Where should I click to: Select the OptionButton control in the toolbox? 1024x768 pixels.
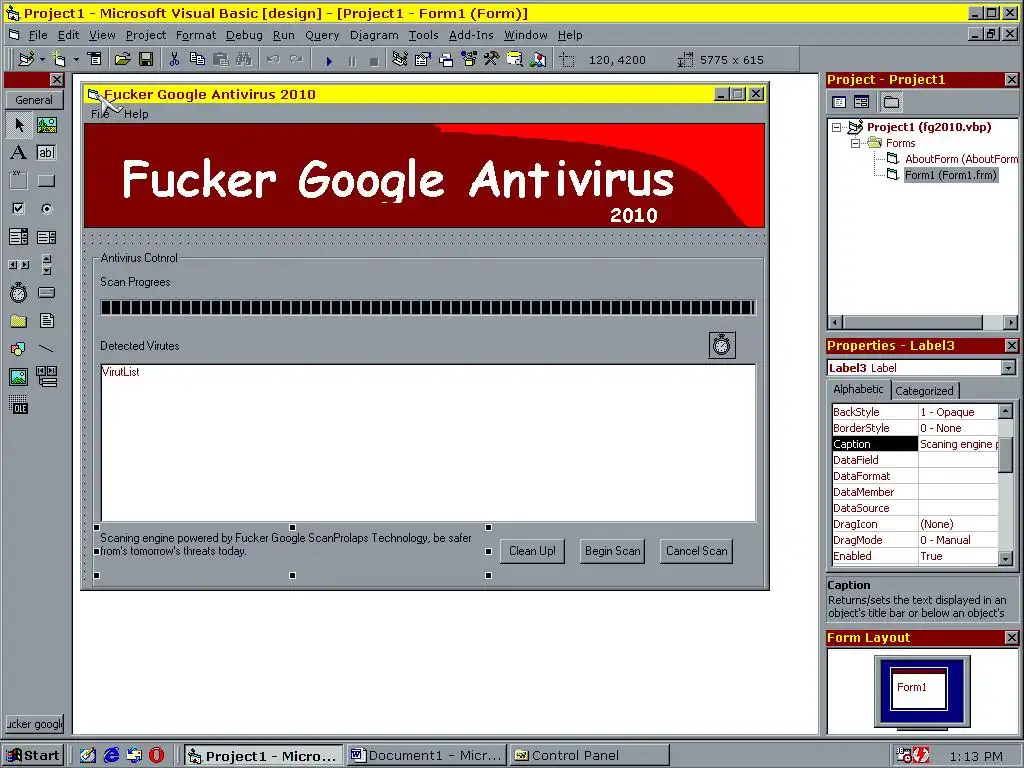click(x=46, y=209)
